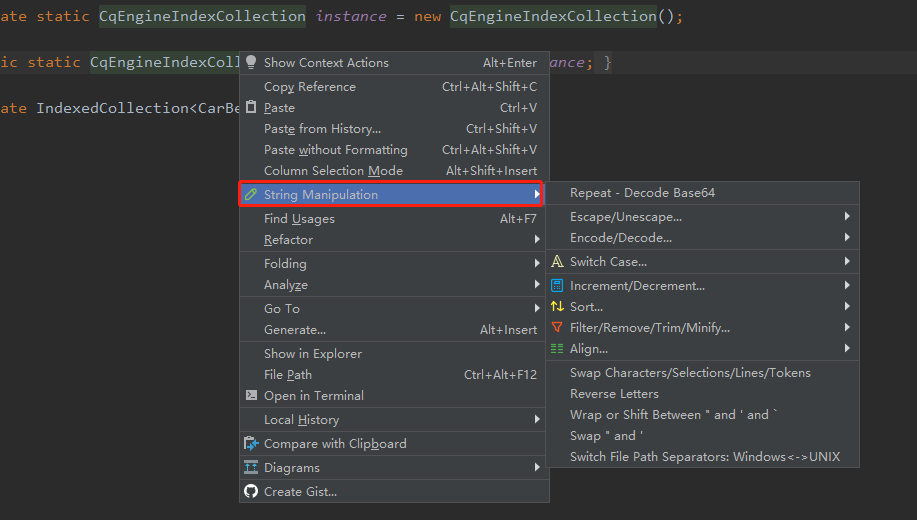
Task: Click the Filter funnel icon
Action: 557,327
